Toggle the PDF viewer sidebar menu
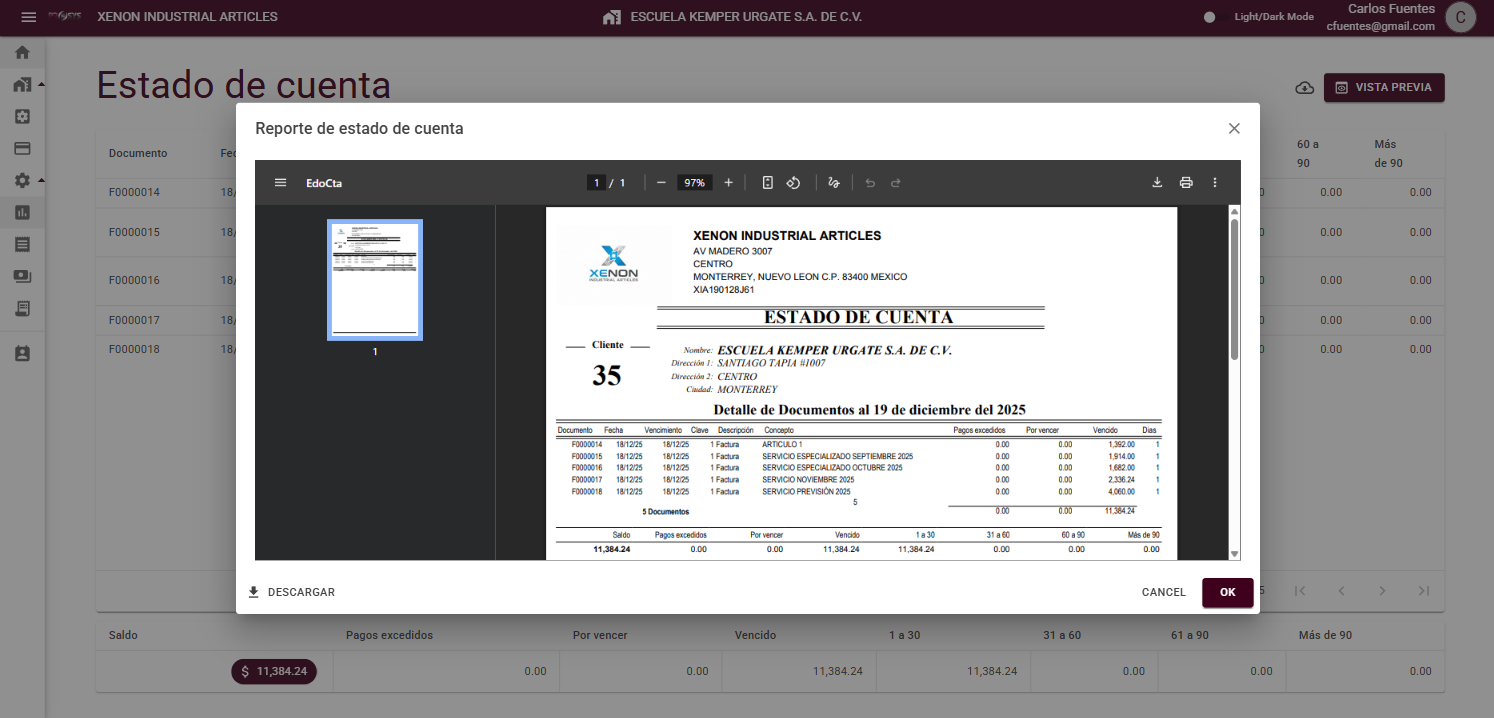This screenshot has height=718, width=1494. (x=281, y=183)
